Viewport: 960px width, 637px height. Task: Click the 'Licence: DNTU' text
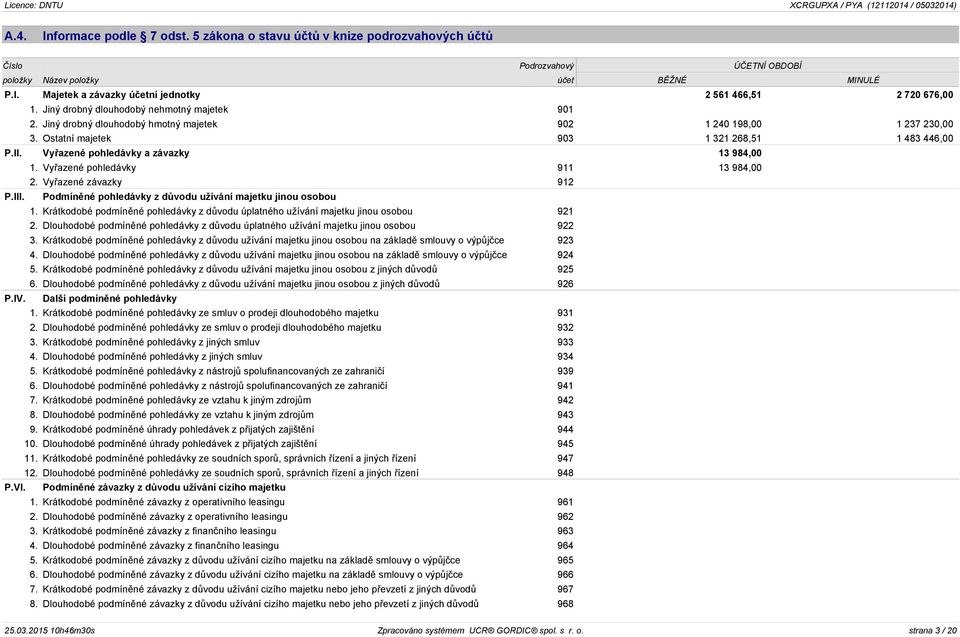(x=33, y=6)
